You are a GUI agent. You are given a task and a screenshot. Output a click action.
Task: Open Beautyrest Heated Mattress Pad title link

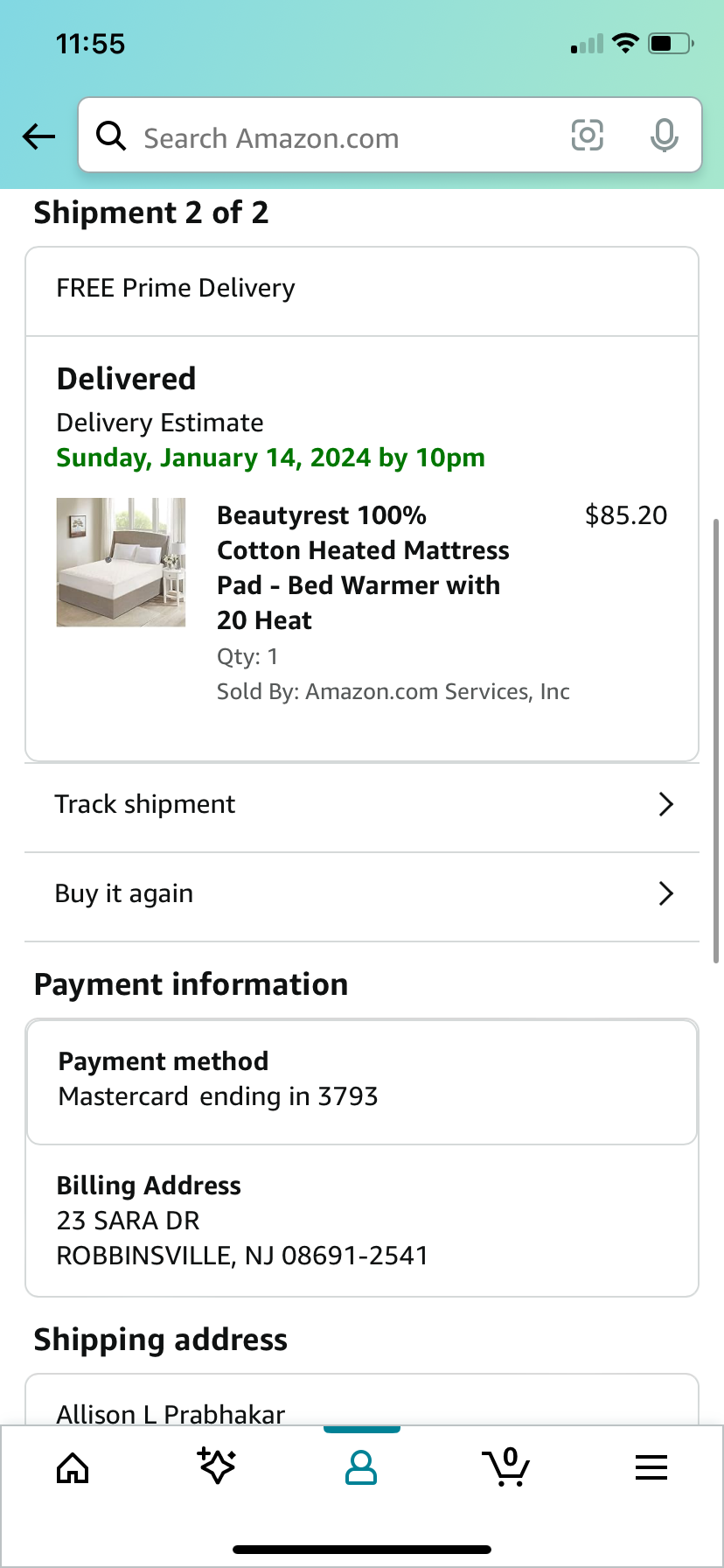[x=363, y=567]
